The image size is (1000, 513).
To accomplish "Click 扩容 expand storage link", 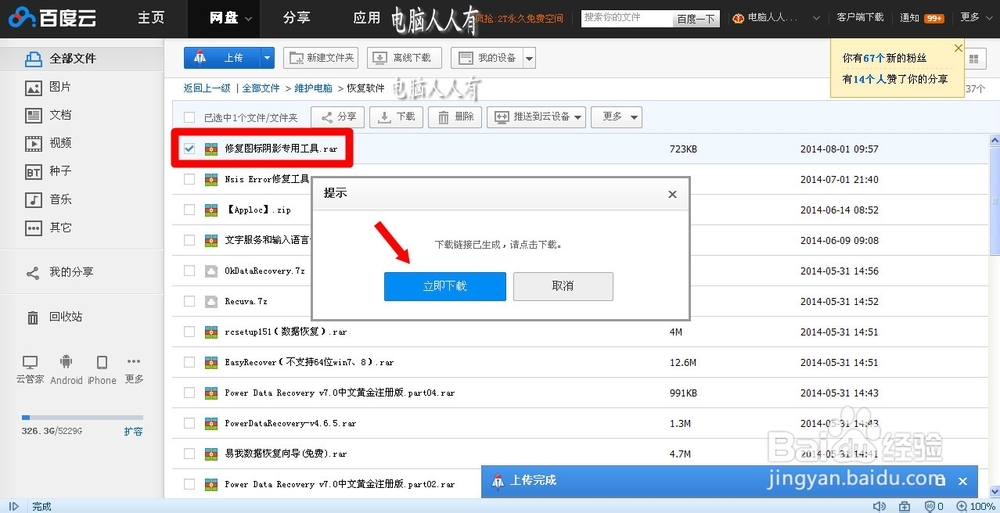I will tap(133, 431).
